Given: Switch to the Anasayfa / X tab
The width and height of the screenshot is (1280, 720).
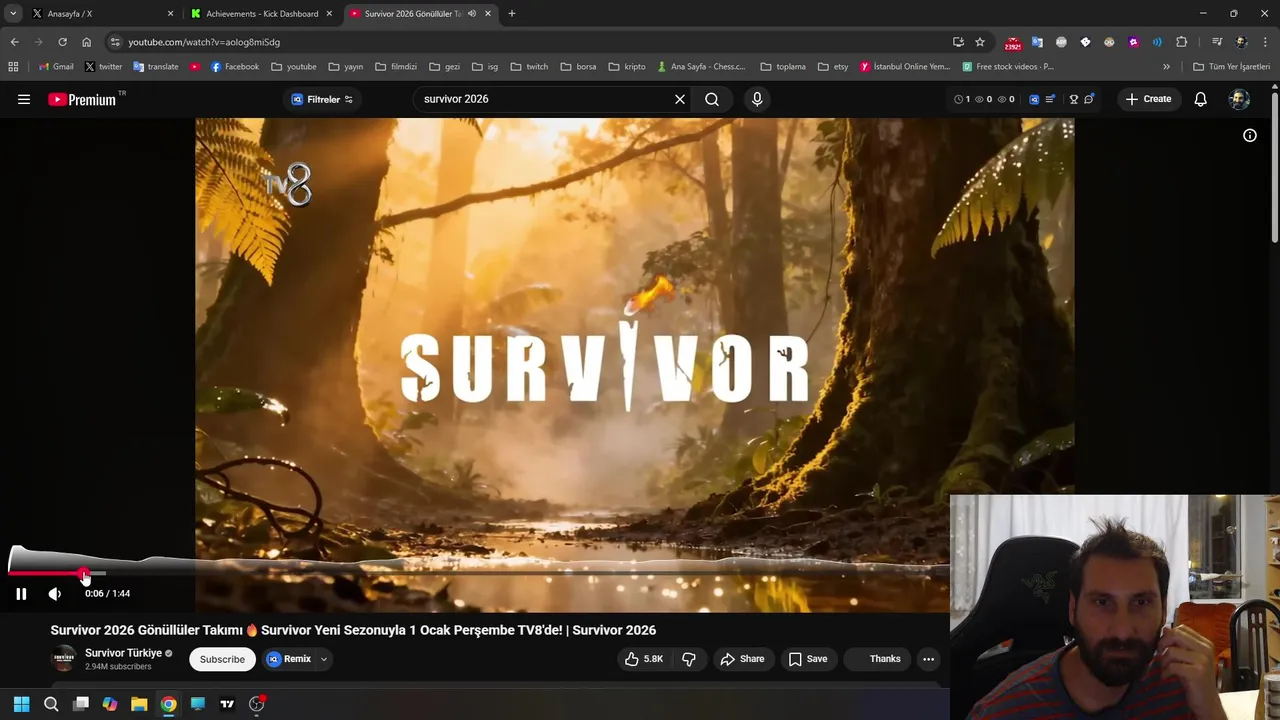Looking at the screenshot, I should click(102, 14).
